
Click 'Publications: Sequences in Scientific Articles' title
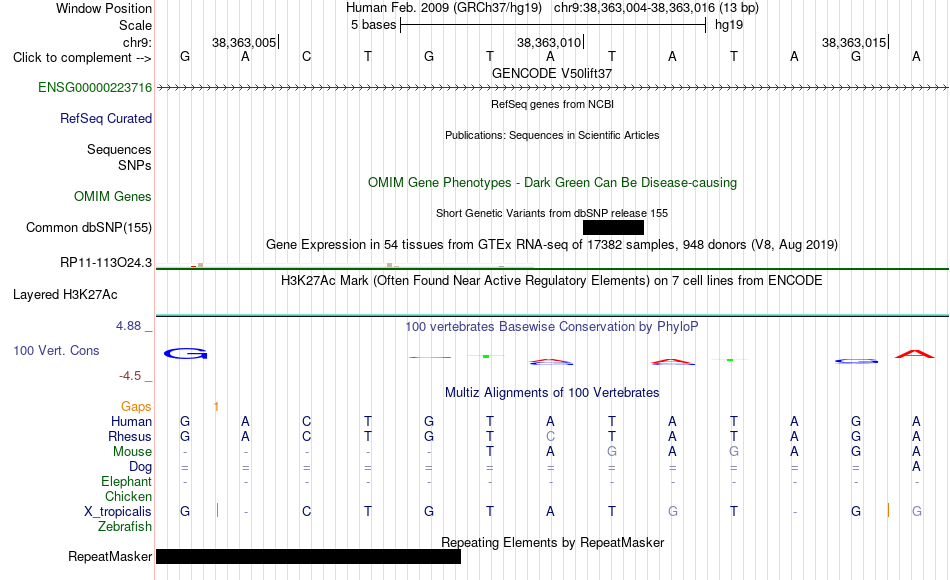coord(552,135)
